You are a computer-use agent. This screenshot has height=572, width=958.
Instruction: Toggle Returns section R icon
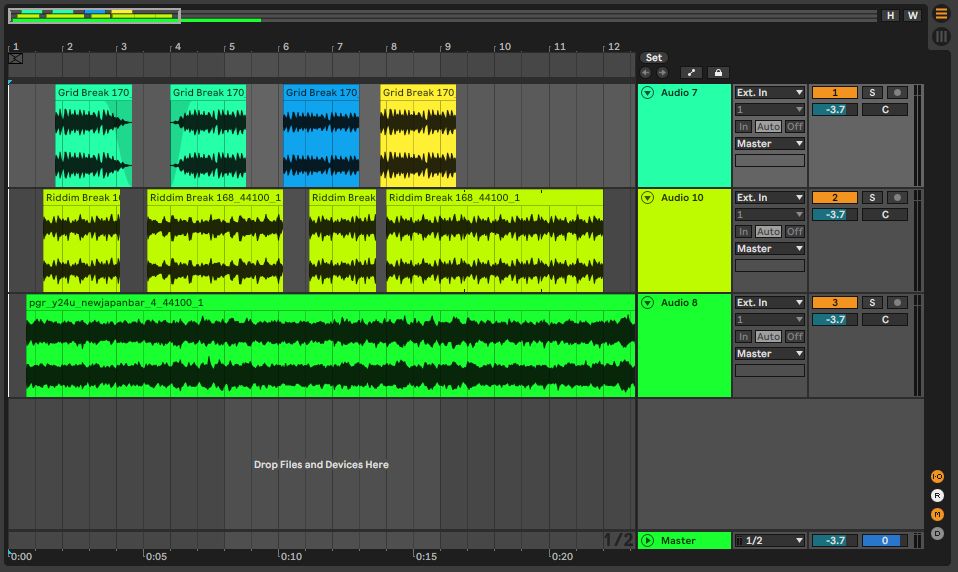coord(937,496)
